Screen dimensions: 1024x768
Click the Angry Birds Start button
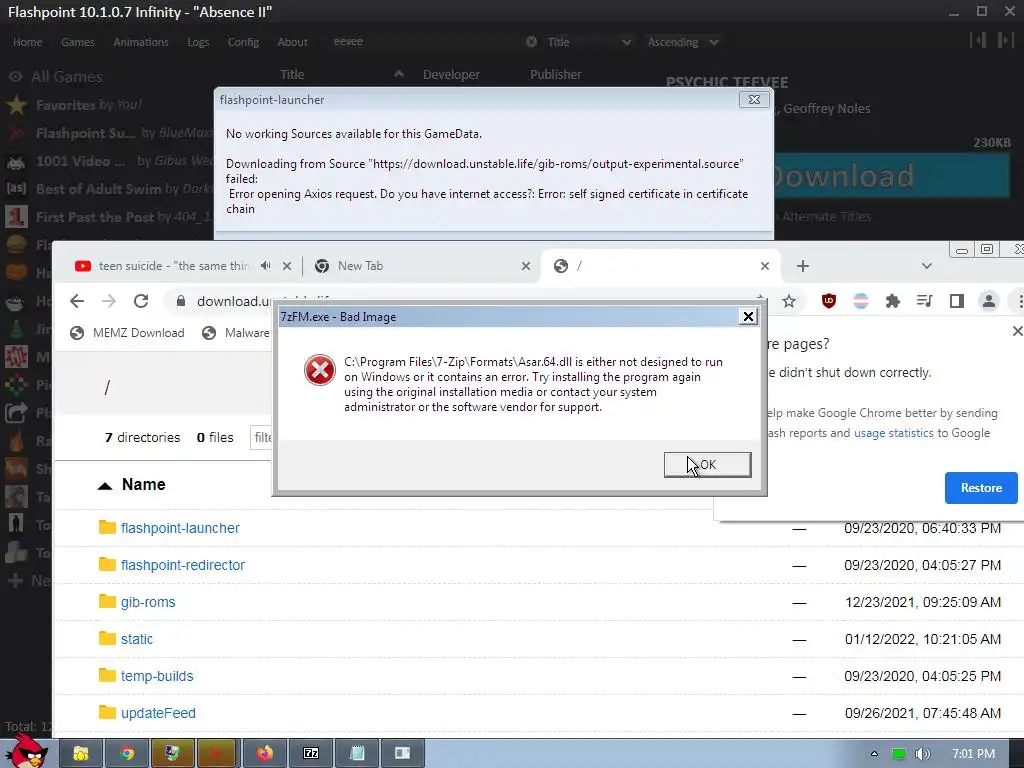click(27, 751)
